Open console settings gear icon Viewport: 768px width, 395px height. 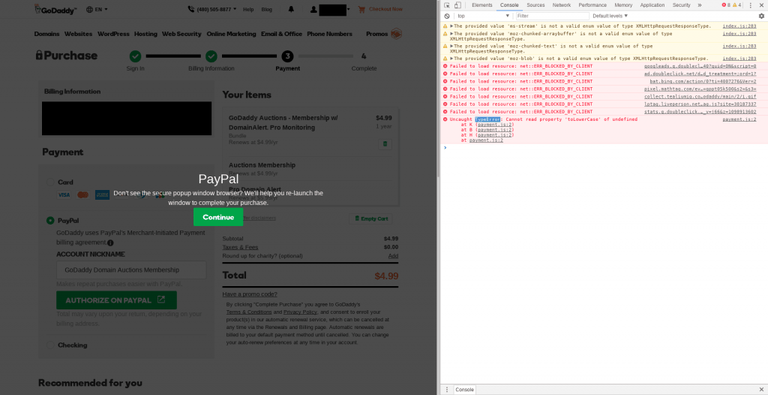761,16
